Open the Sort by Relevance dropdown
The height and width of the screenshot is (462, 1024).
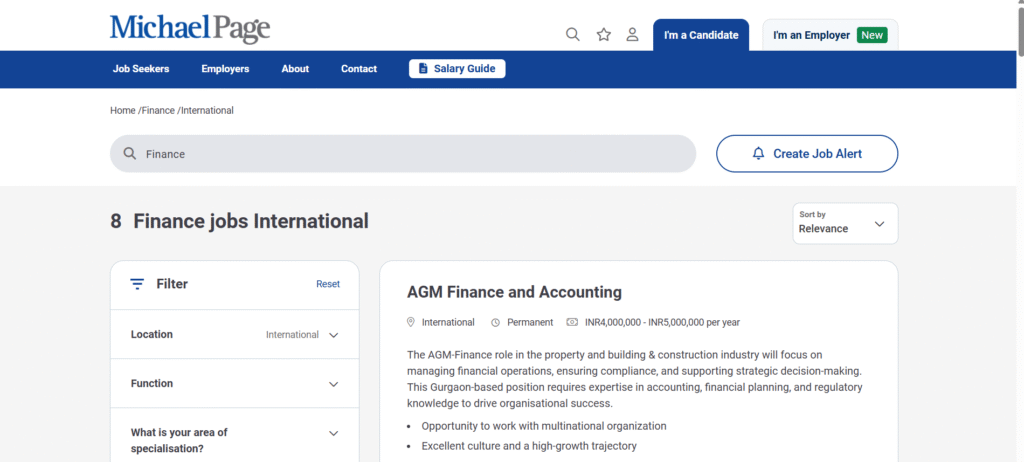click(845, 223)
